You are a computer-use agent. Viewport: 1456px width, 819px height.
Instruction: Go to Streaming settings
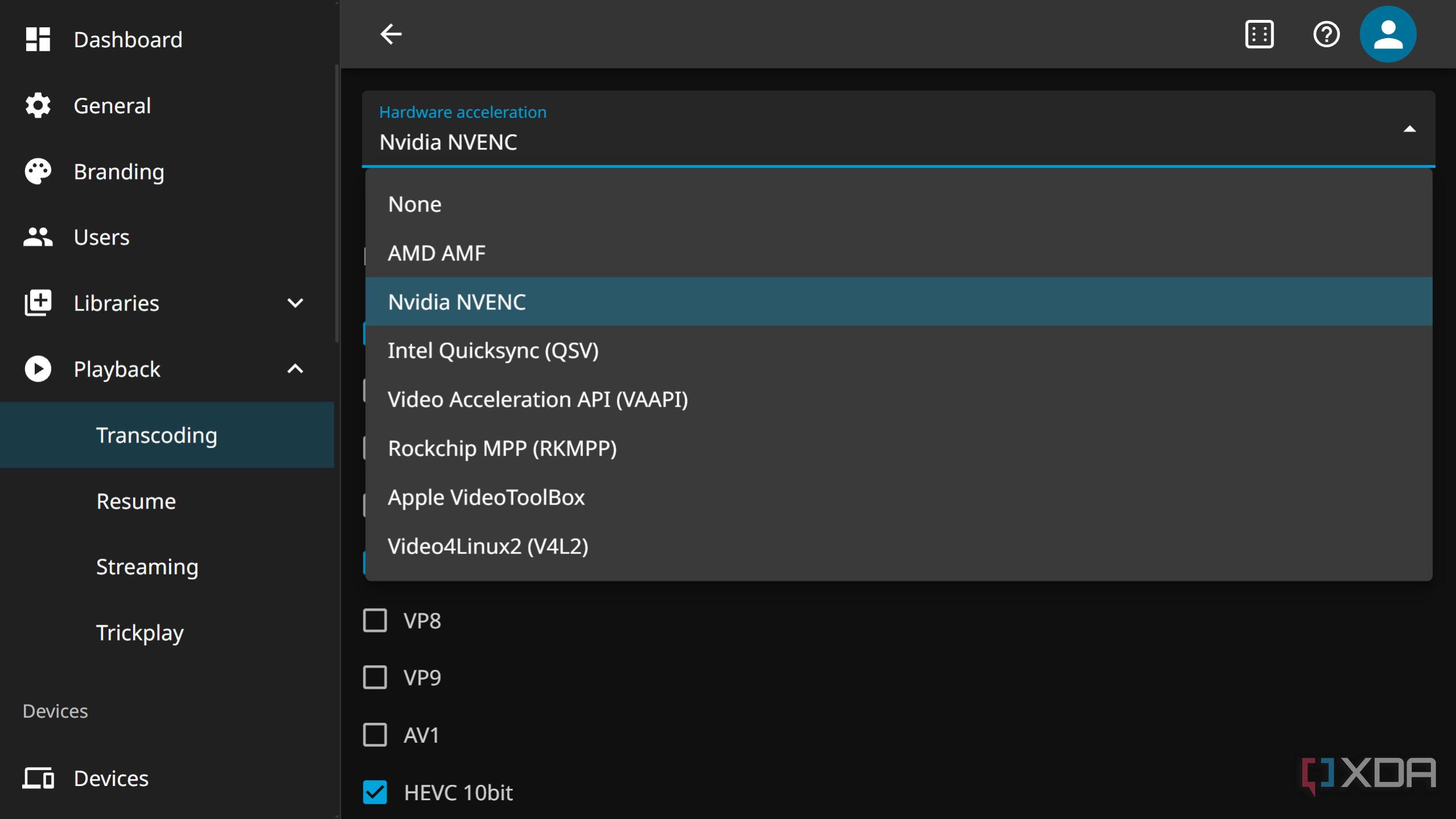(167, 566)
